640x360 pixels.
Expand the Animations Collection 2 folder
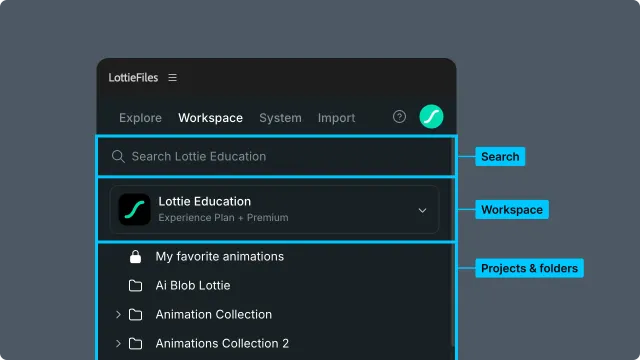tap(118, 344)
